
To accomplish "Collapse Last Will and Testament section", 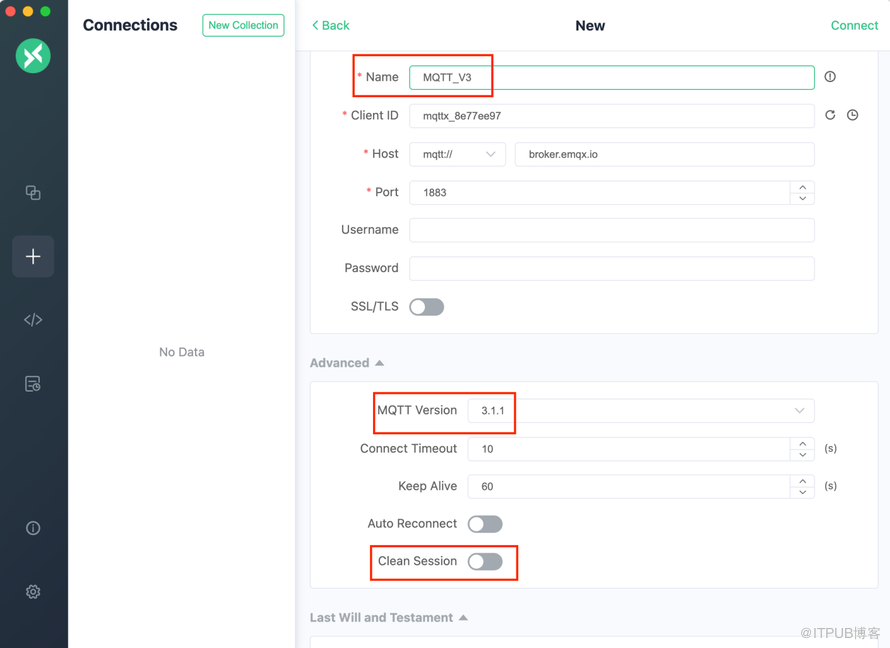I will [x=389, y=618].
